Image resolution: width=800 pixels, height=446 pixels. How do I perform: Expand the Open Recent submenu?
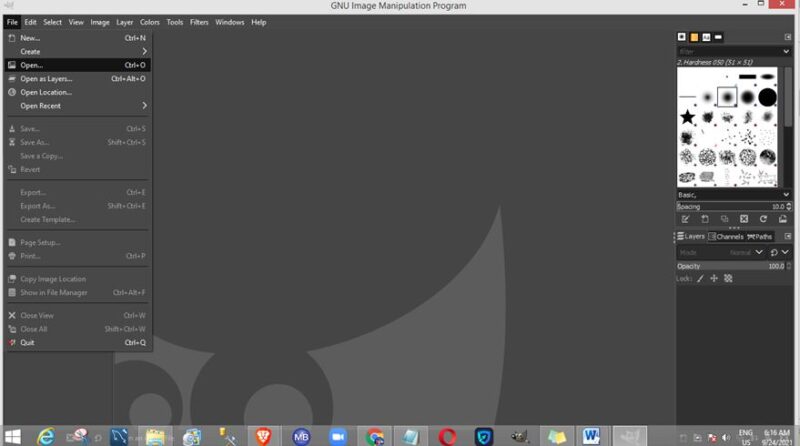tap(78, 106)
